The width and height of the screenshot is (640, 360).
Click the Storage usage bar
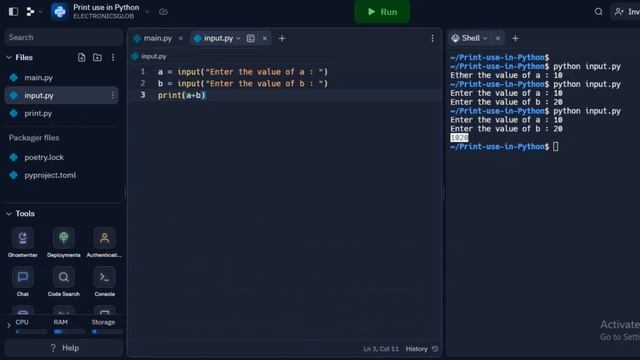tap(107, 332)
